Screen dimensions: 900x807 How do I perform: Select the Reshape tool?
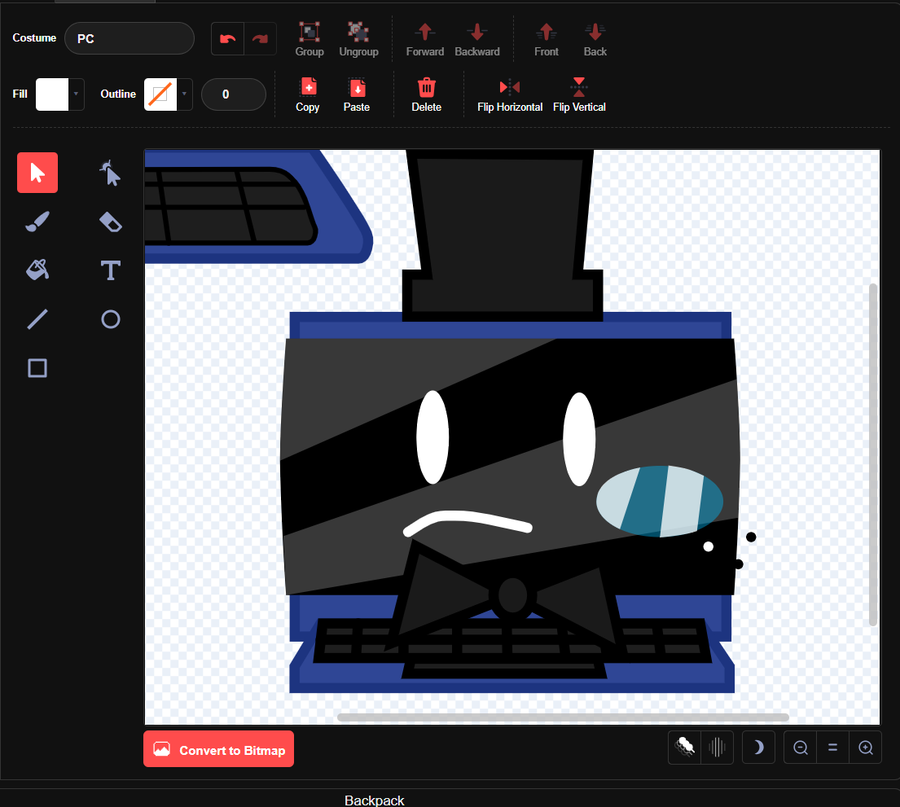(110, 173)
